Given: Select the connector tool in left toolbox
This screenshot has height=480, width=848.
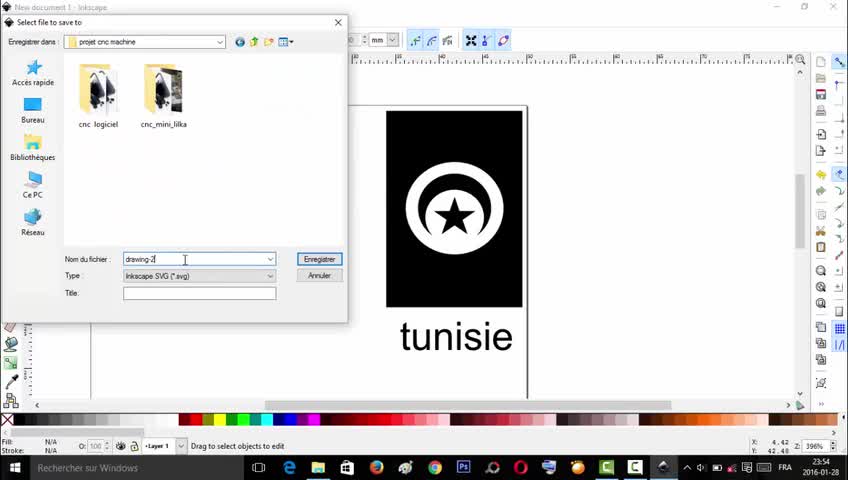Looking at the screenshot, I should tap(10, 363).
